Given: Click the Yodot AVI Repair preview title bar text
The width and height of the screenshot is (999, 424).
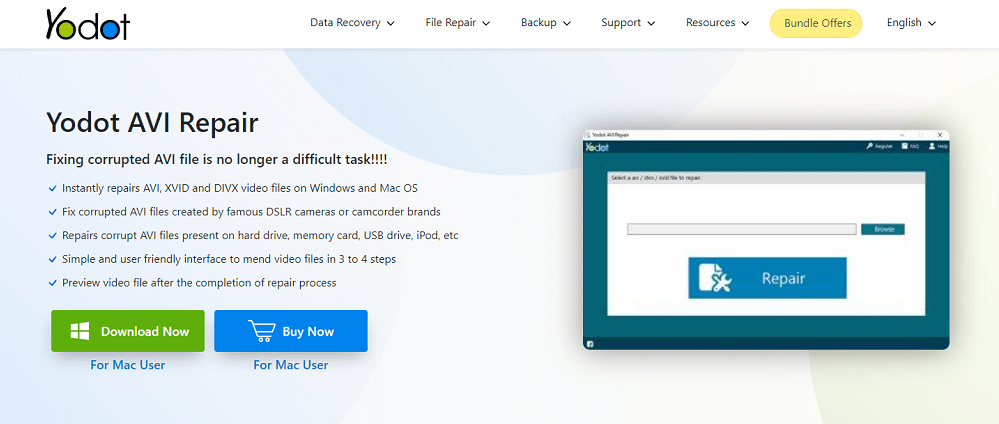Looking at the screenshot, I should point(610,135).
